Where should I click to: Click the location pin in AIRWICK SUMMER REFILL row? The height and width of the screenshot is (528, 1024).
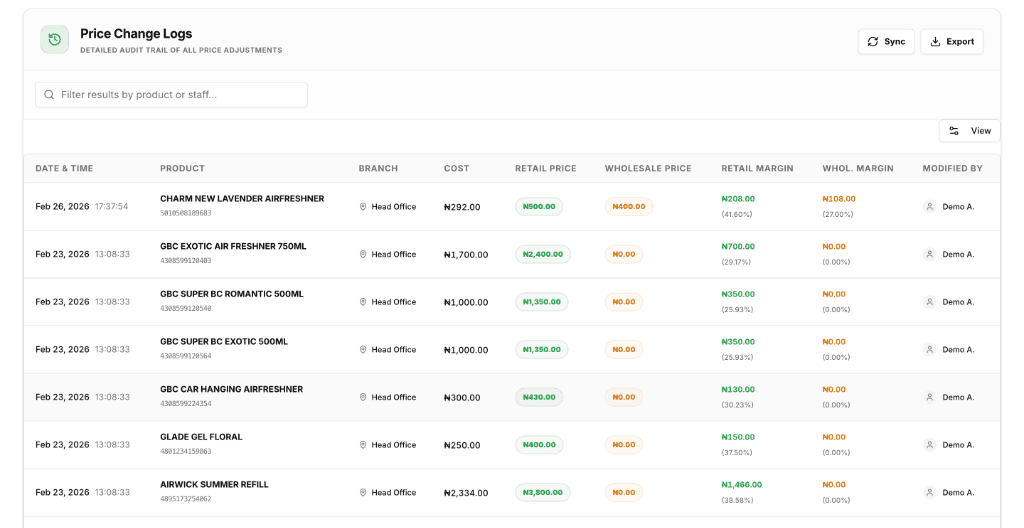pyautogui.click(x=363, y=493)
